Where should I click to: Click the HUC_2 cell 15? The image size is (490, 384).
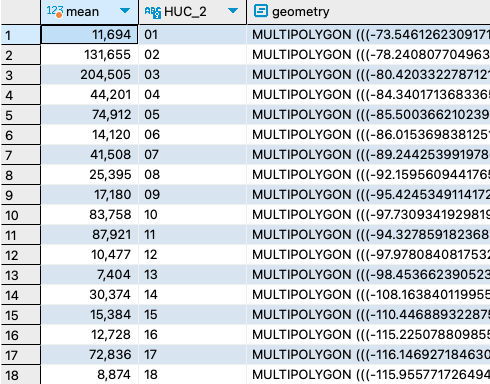[x=192, y=315]
